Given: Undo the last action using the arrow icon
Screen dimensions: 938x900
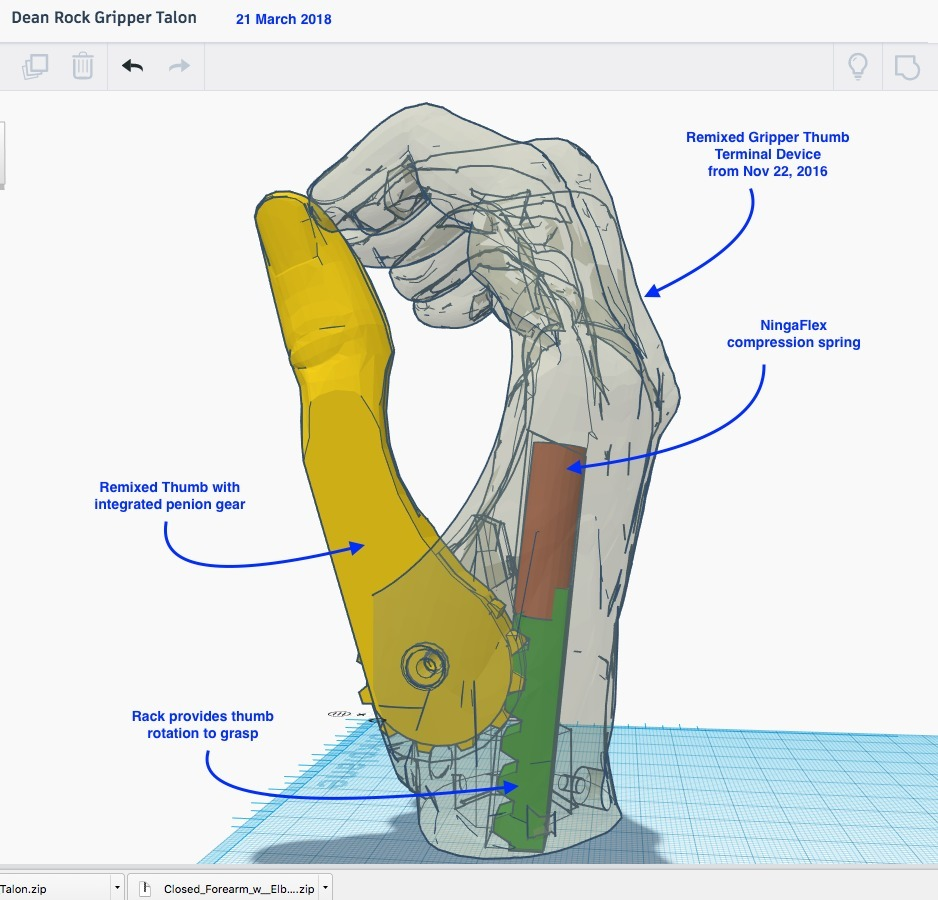Looking at the screenshot, I should (131, 65).
